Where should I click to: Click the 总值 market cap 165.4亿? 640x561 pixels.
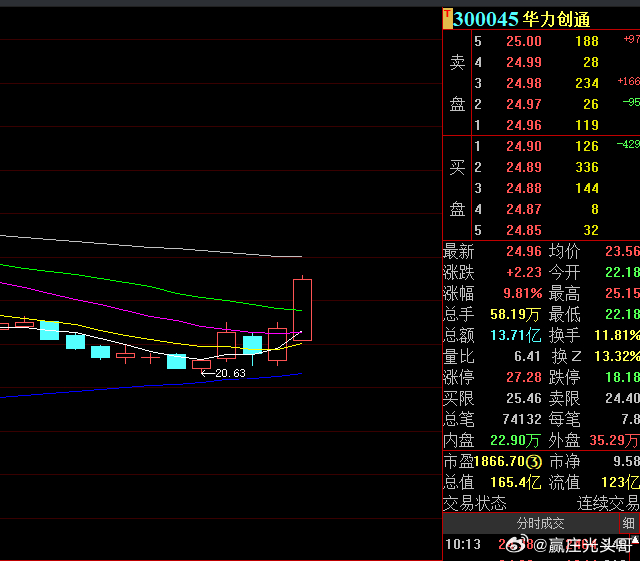515,483
